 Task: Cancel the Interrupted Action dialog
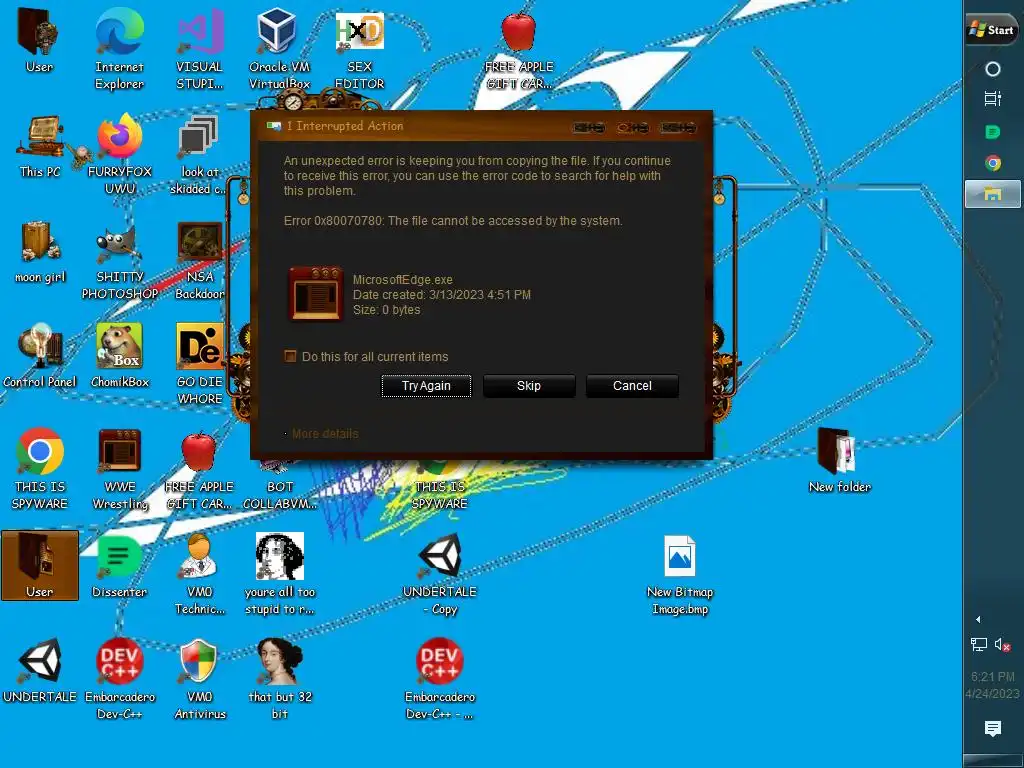(x=632, y=386)
